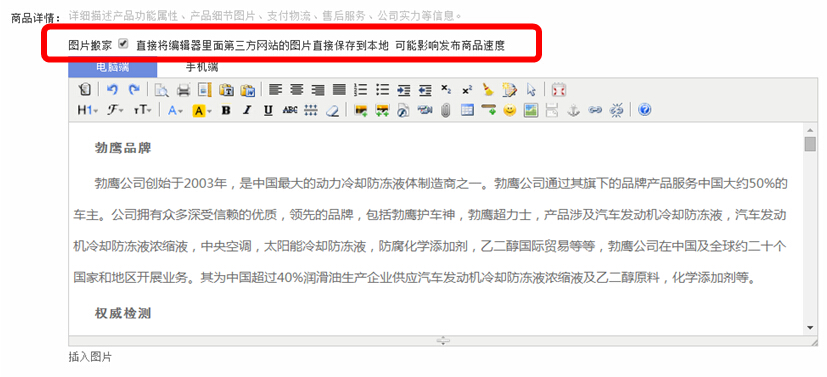Click the redo arrow icon

[x=134, y=90]
